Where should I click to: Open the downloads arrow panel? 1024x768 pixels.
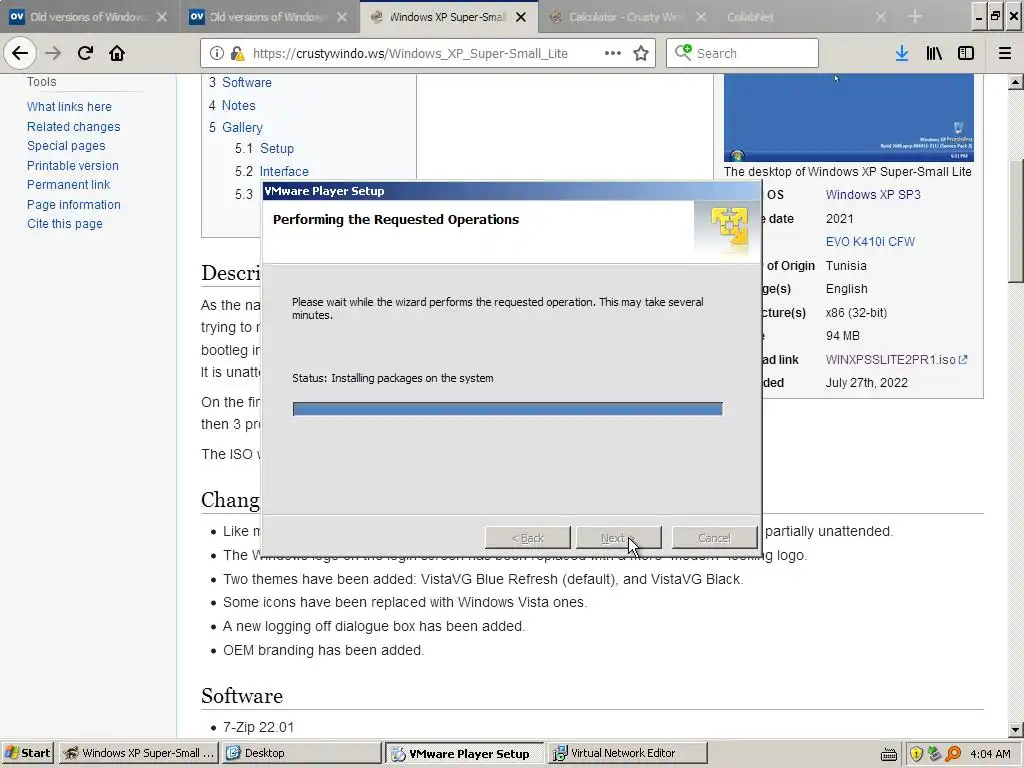(902, 53)
